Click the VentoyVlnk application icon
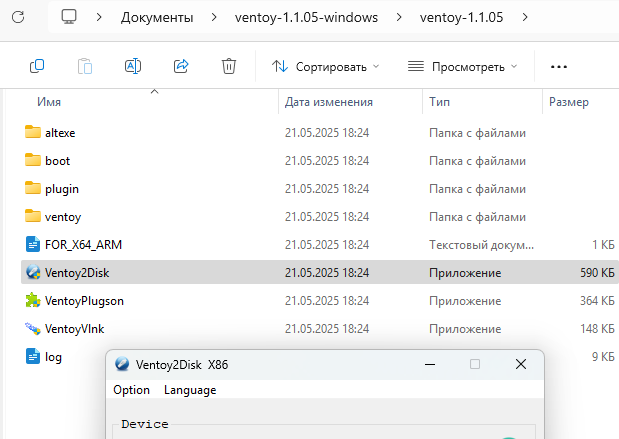This screenshot has height=439, width=619. (x=33, y=328)
